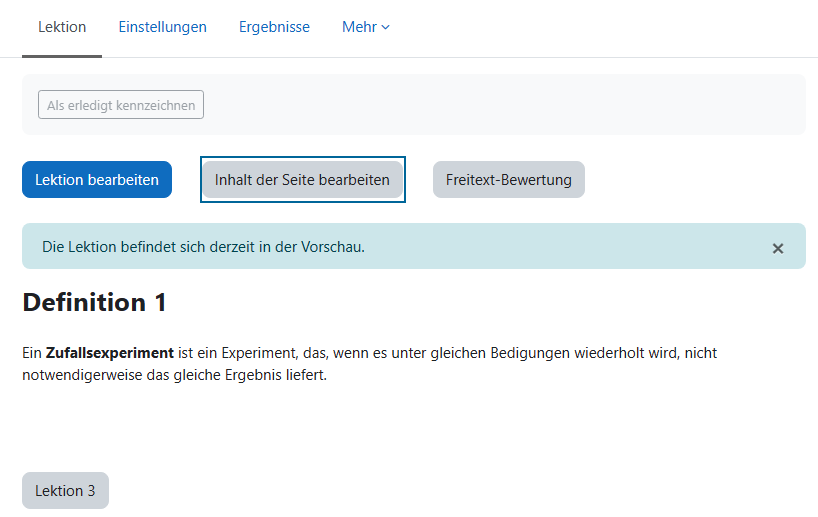Open the Ergebnisse tab

tap(274, 27)
